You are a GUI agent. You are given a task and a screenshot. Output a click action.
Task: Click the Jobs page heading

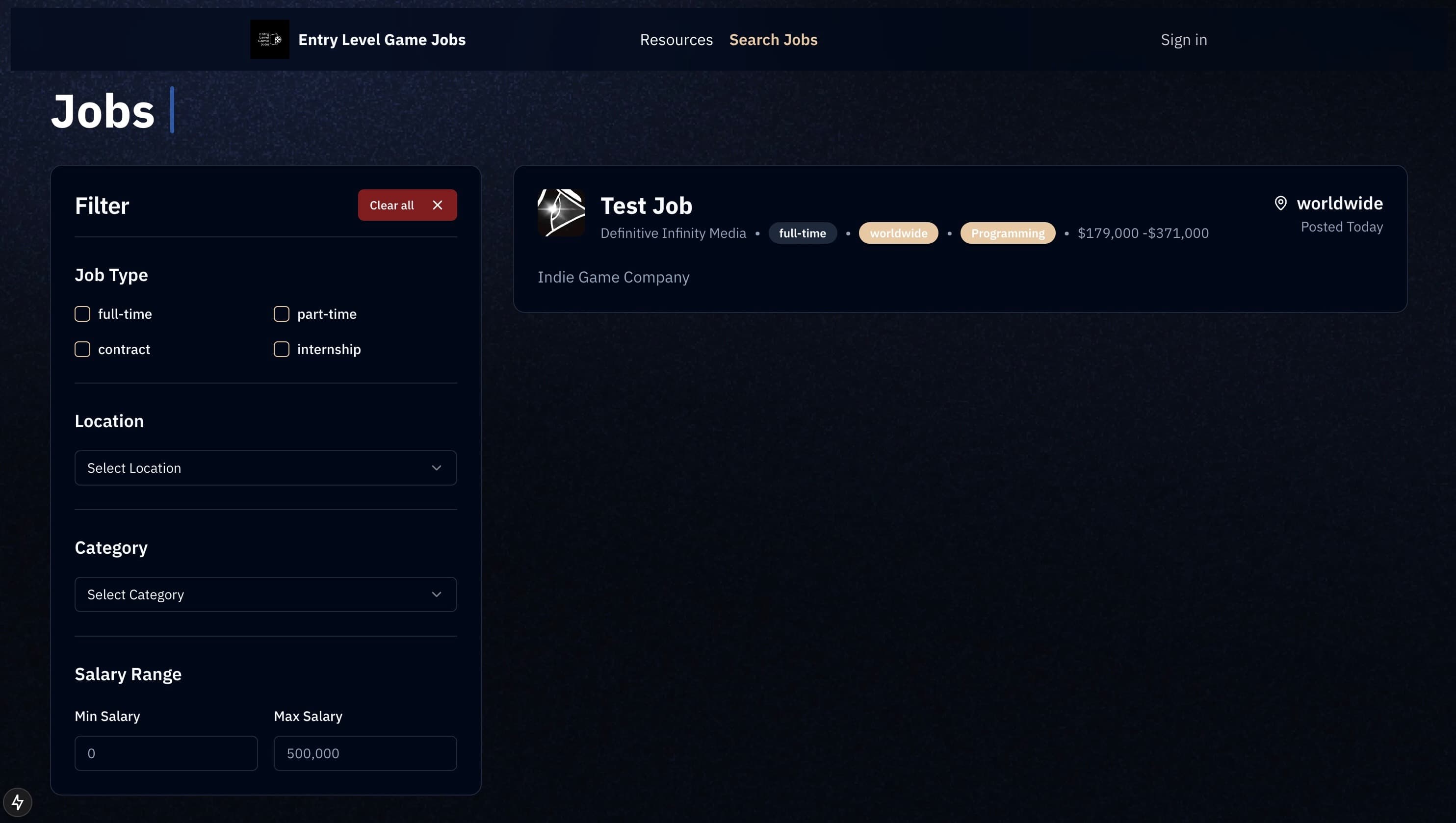103,111
